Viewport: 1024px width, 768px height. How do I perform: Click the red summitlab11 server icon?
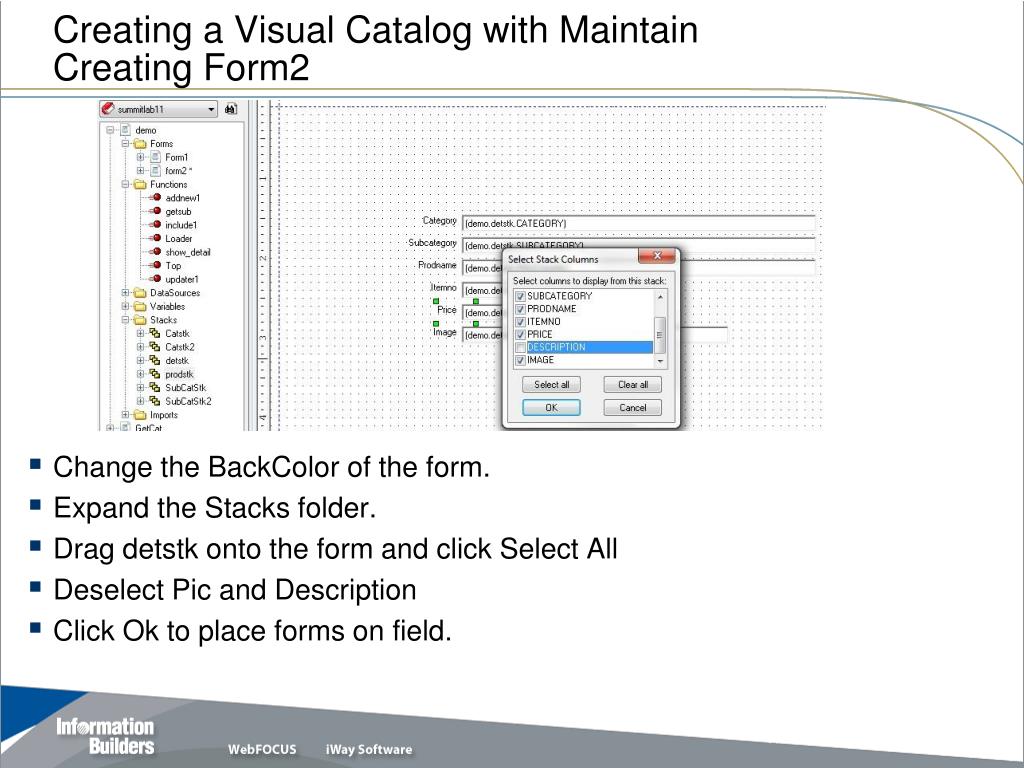108,109
